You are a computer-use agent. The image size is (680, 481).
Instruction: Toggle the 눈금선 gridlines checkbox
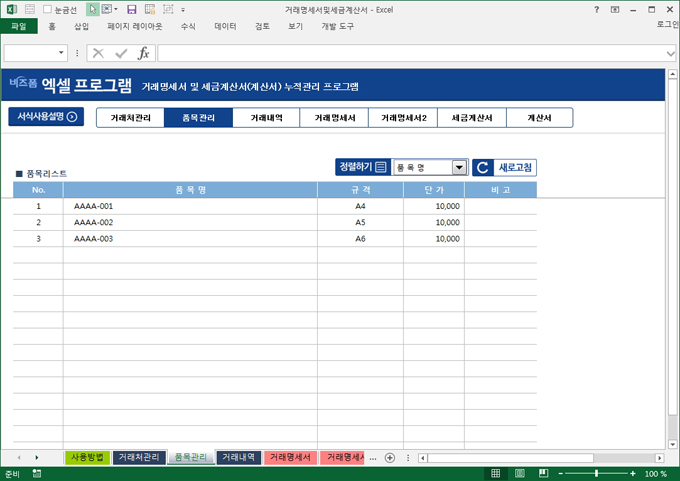pos(47,9)
